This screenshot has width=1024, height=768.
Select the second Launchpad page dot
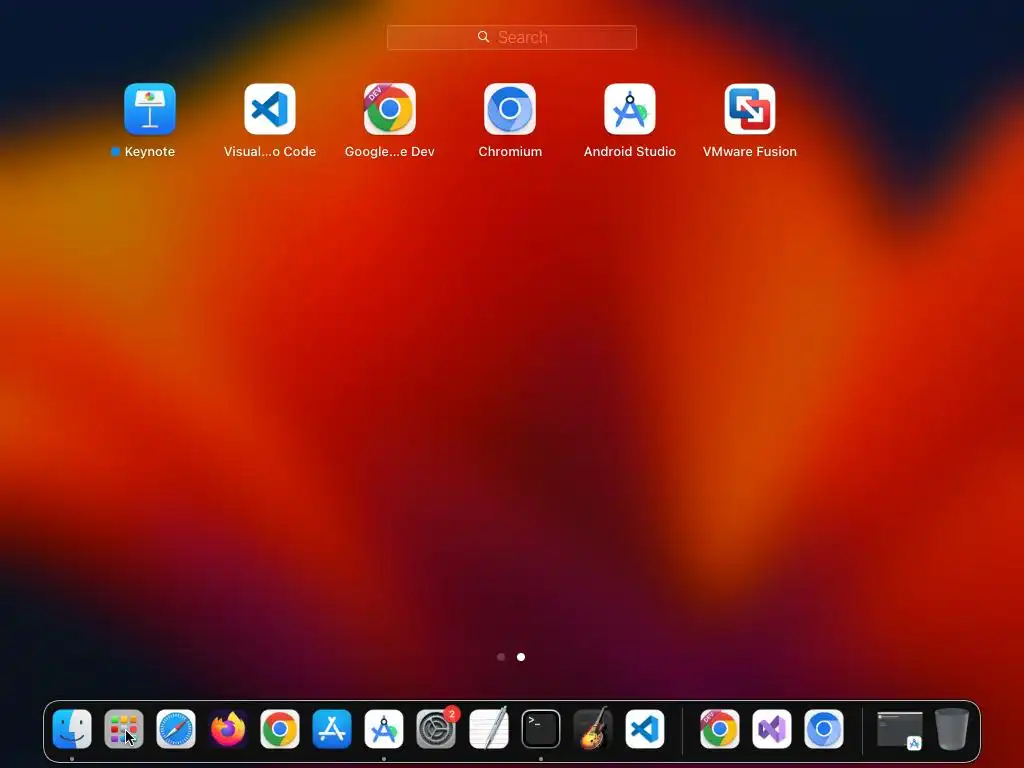click(521, 657)
